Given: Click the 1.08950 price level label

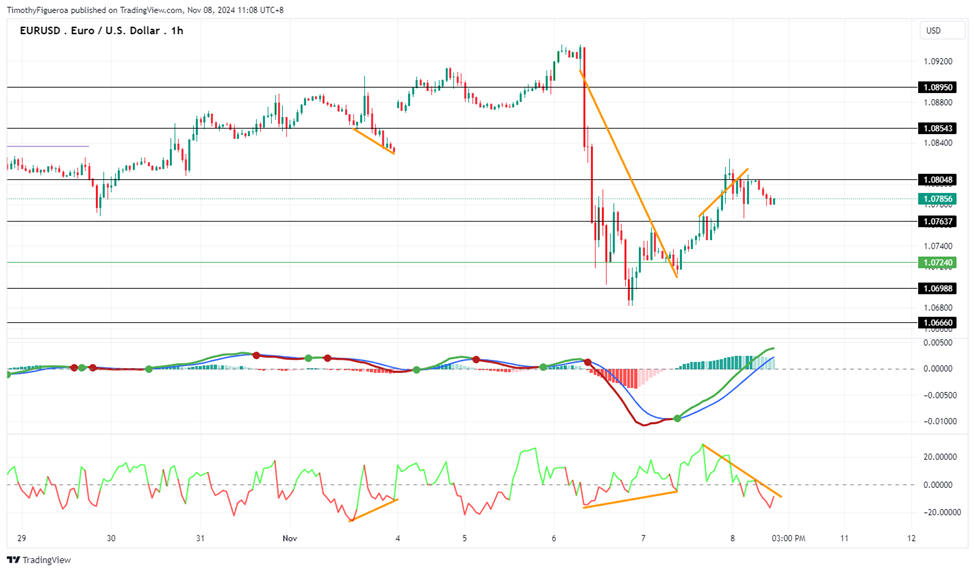Looking at the screenshot, I should [x=937, y=88].
